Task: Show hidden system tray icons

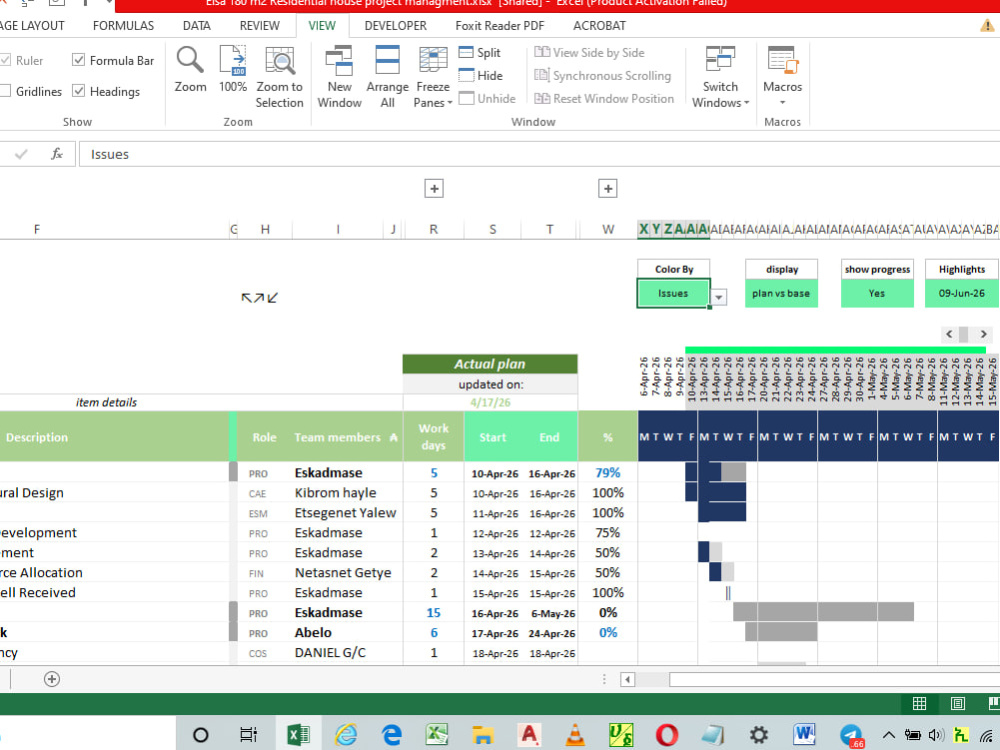Action: (x=888, y=735)
